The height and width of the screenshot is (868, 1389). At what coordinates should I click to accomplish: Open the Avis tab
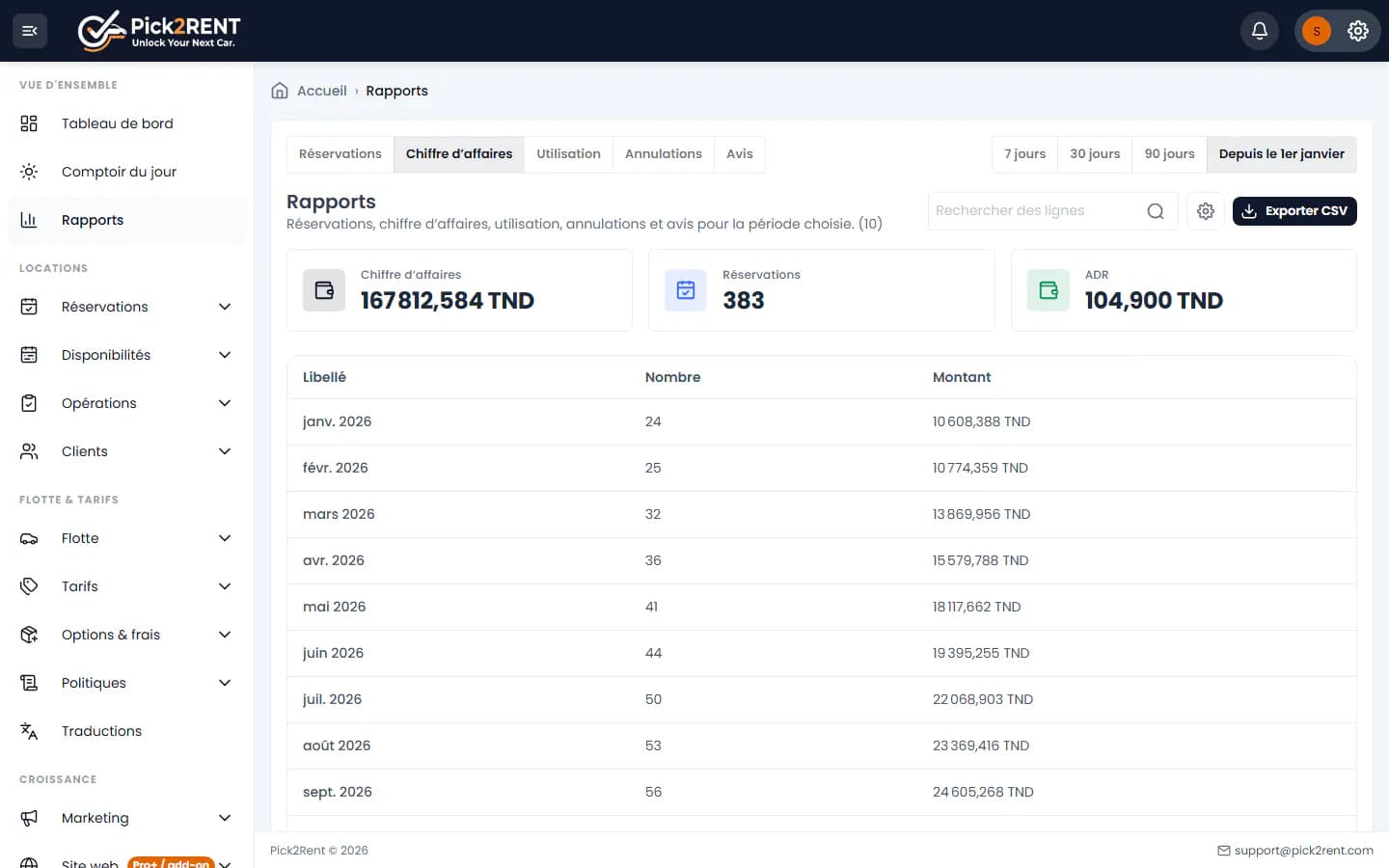pyautogui.click(x=740, y=154)
